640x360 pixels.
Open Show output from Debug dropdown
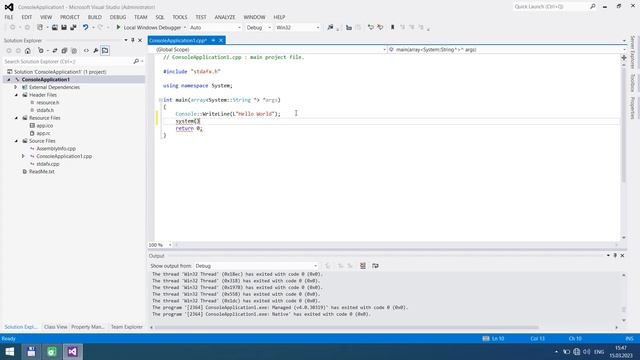pyautogui.click(x=256, y=266)
